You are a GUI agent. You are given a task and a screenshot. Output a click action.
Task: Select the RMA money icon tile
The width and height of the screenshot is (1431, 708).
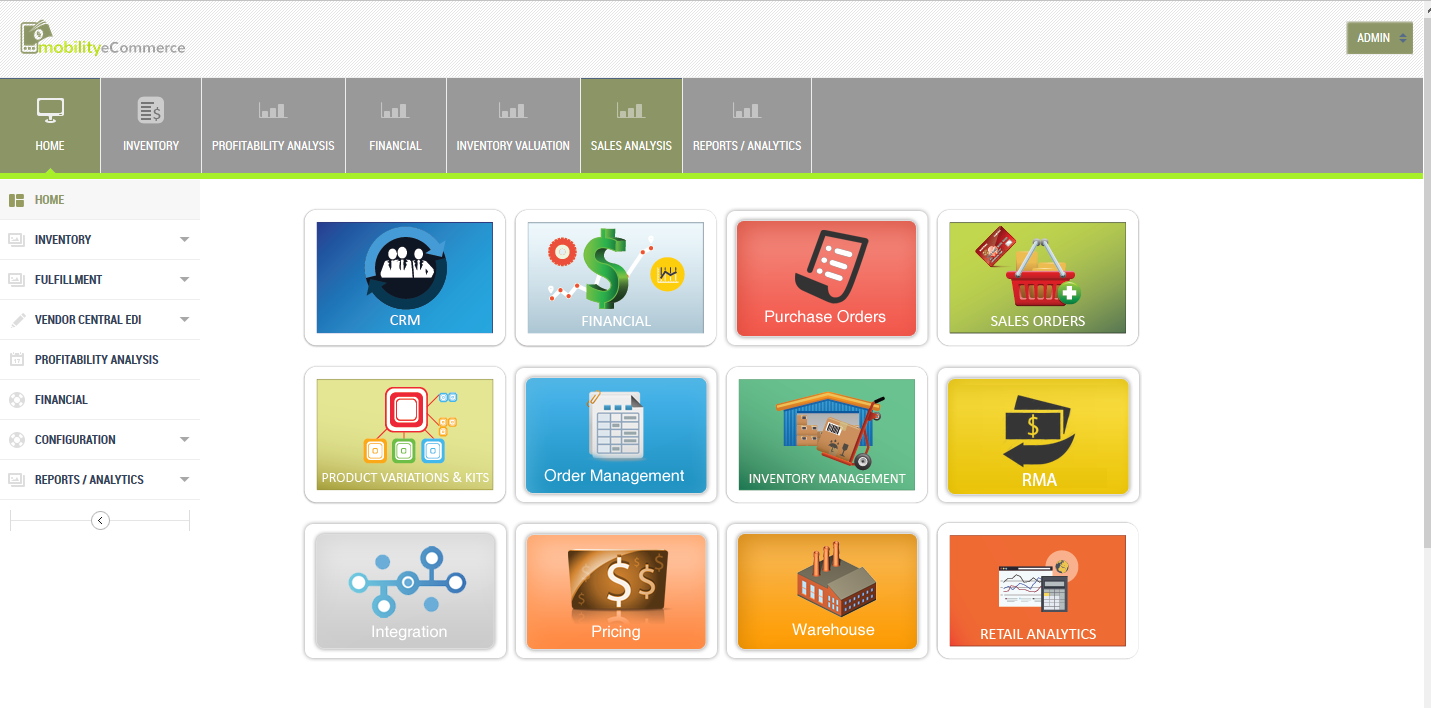pos(1037,434)
